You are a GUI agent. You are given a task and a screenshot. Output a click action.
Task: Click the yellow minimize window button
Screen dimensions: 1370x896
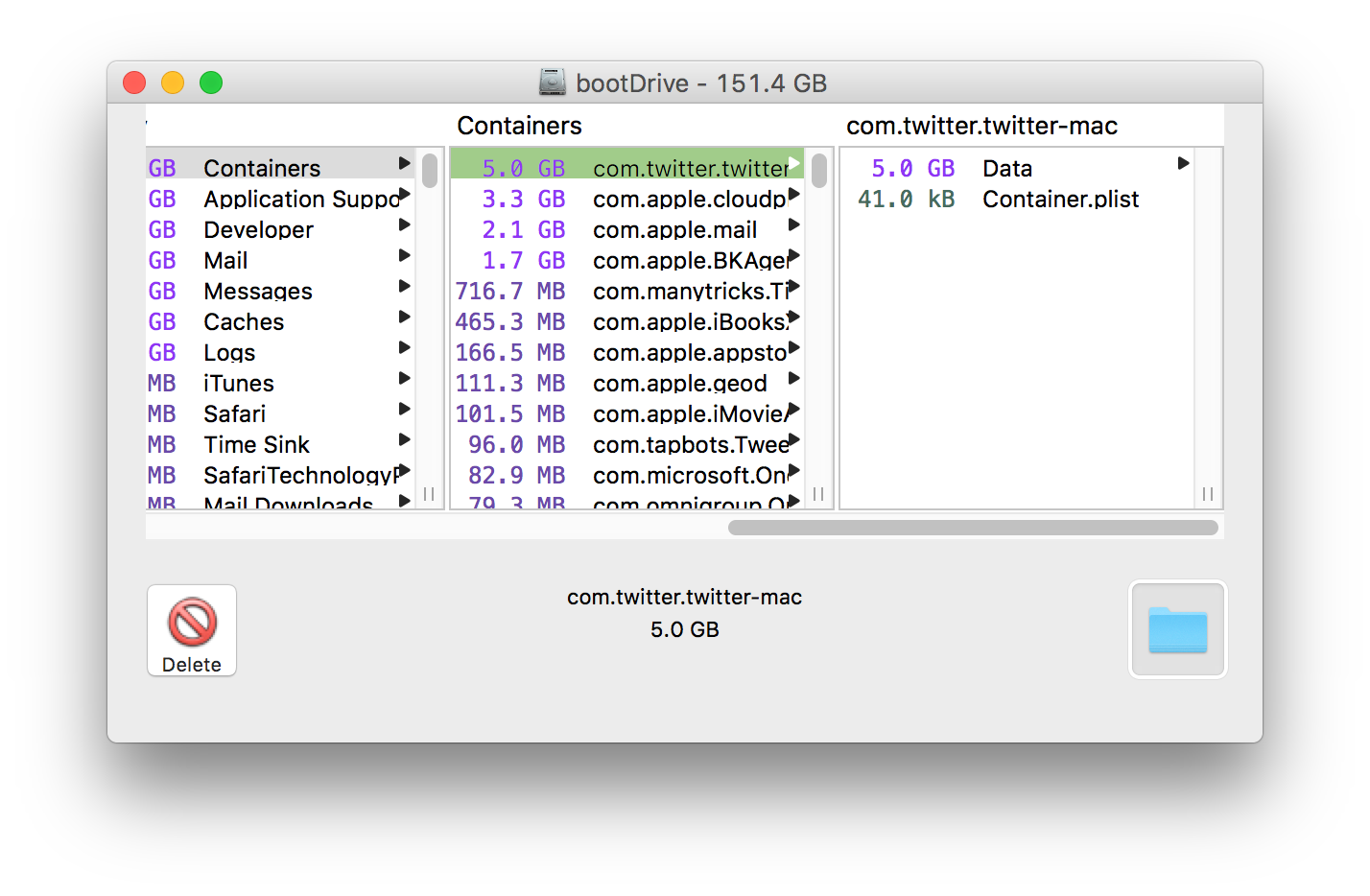pyautogui.click(x=173, y=83)
